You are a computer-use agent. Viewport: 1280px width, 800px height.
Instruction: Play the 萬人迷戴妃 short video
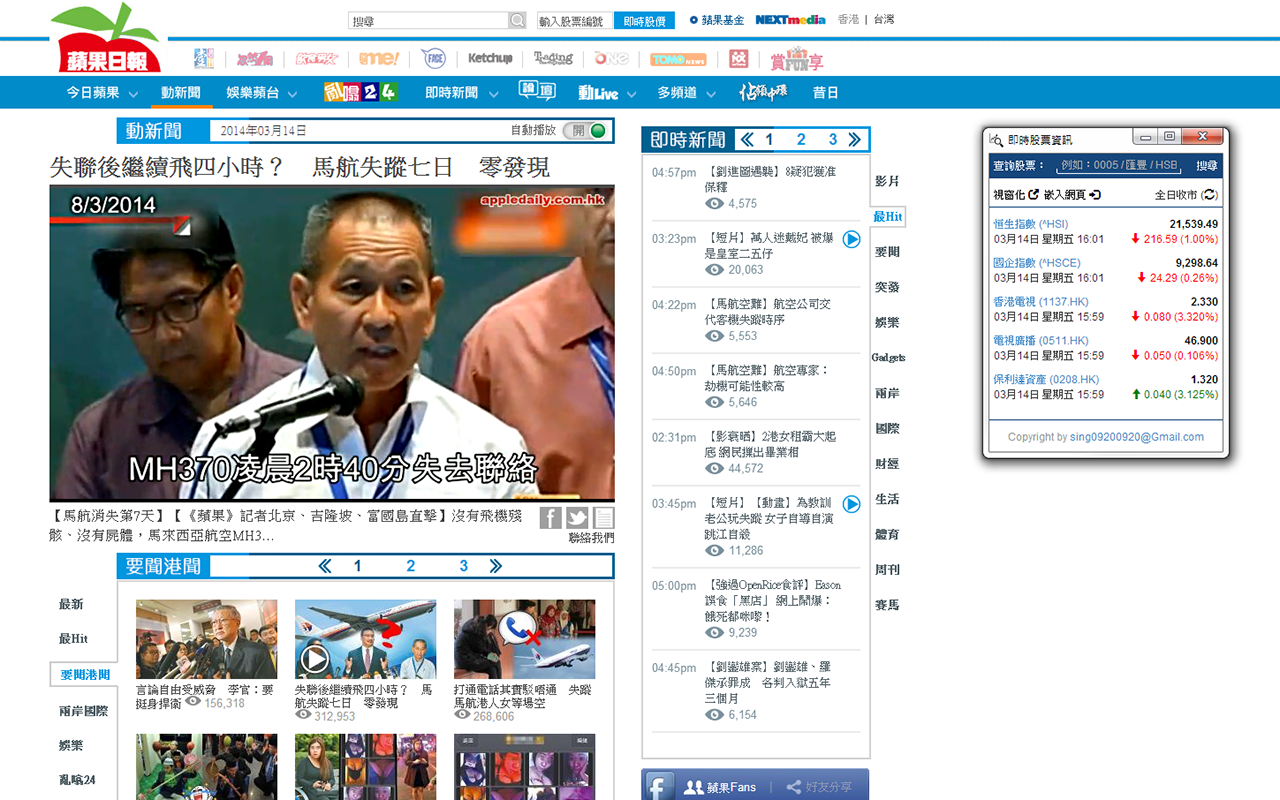851,239
